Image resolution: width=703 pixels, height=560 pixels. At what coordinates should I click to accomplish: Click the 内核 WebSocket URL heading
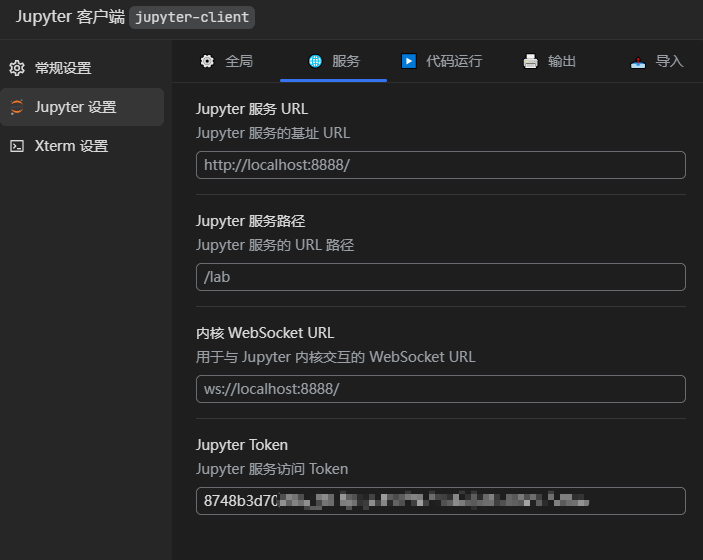tap(265, 333)
